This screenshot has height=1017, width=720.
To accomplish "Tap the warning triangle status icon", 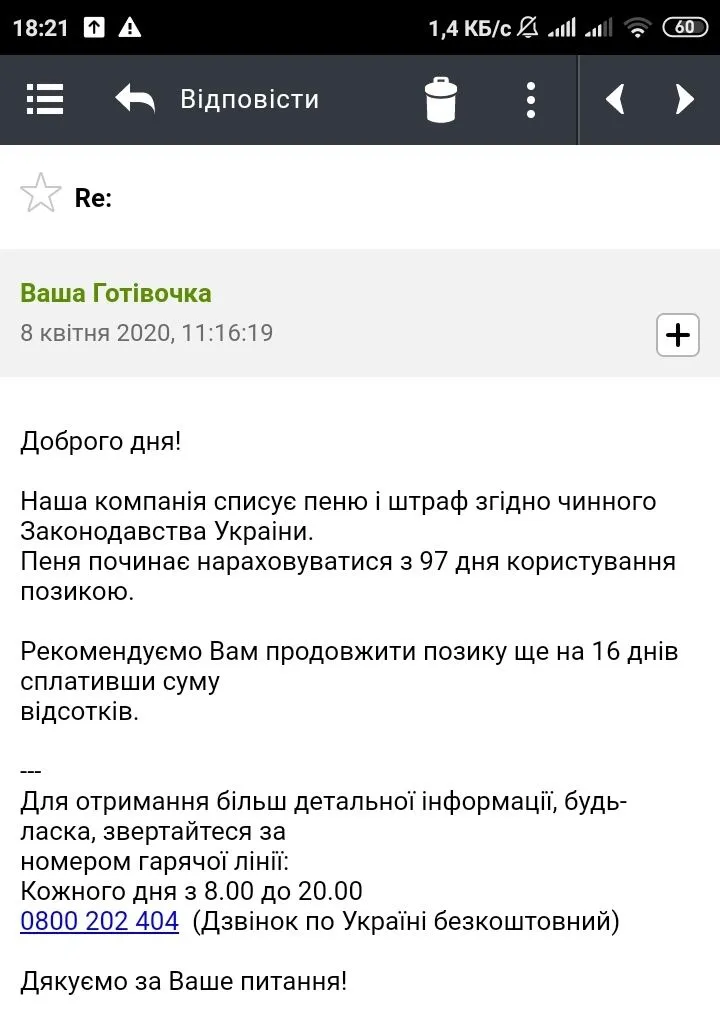I will [x=130, y=28].
